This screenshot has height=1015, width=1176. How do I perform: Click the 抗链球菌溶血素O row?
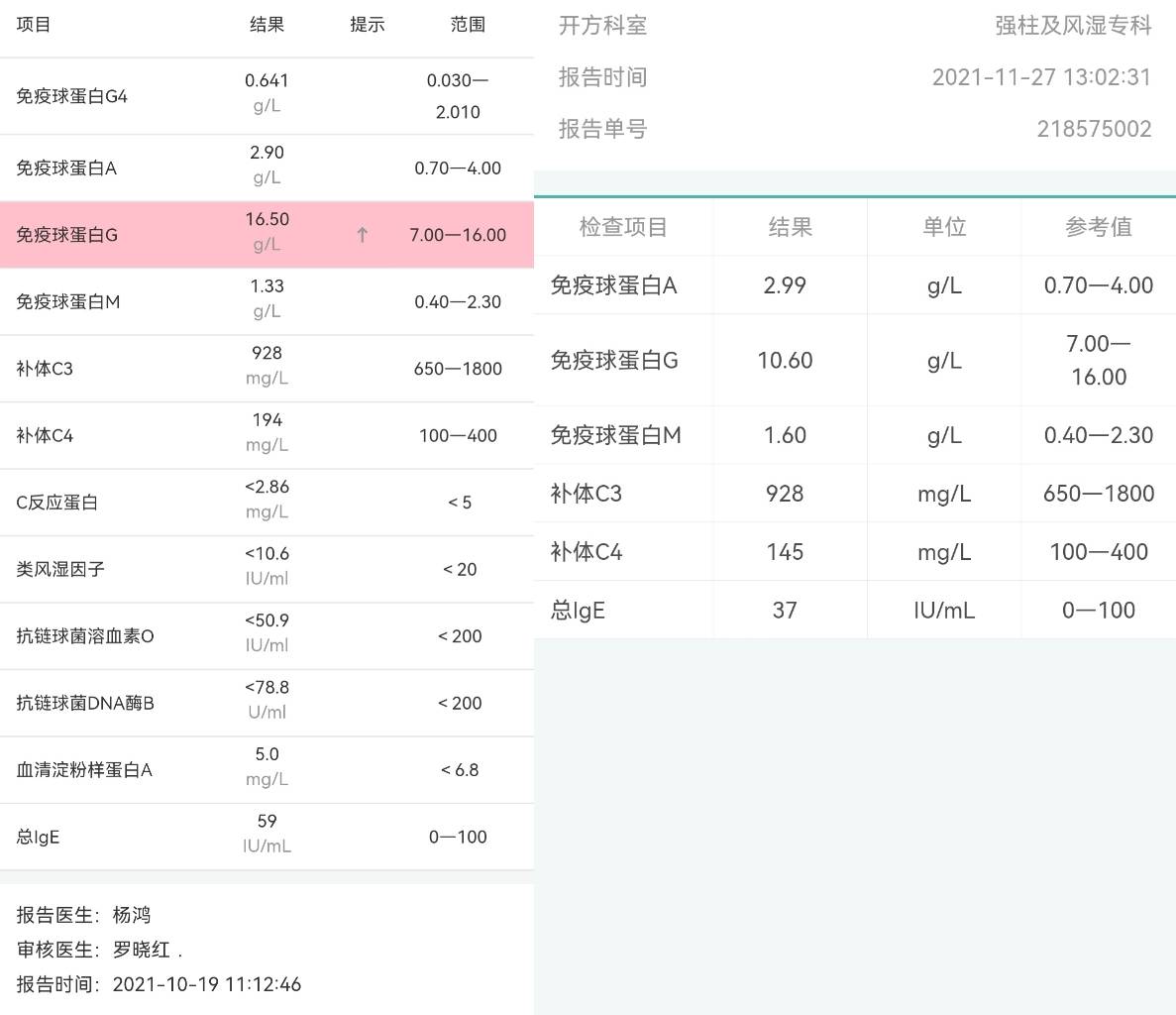(267, 635)
